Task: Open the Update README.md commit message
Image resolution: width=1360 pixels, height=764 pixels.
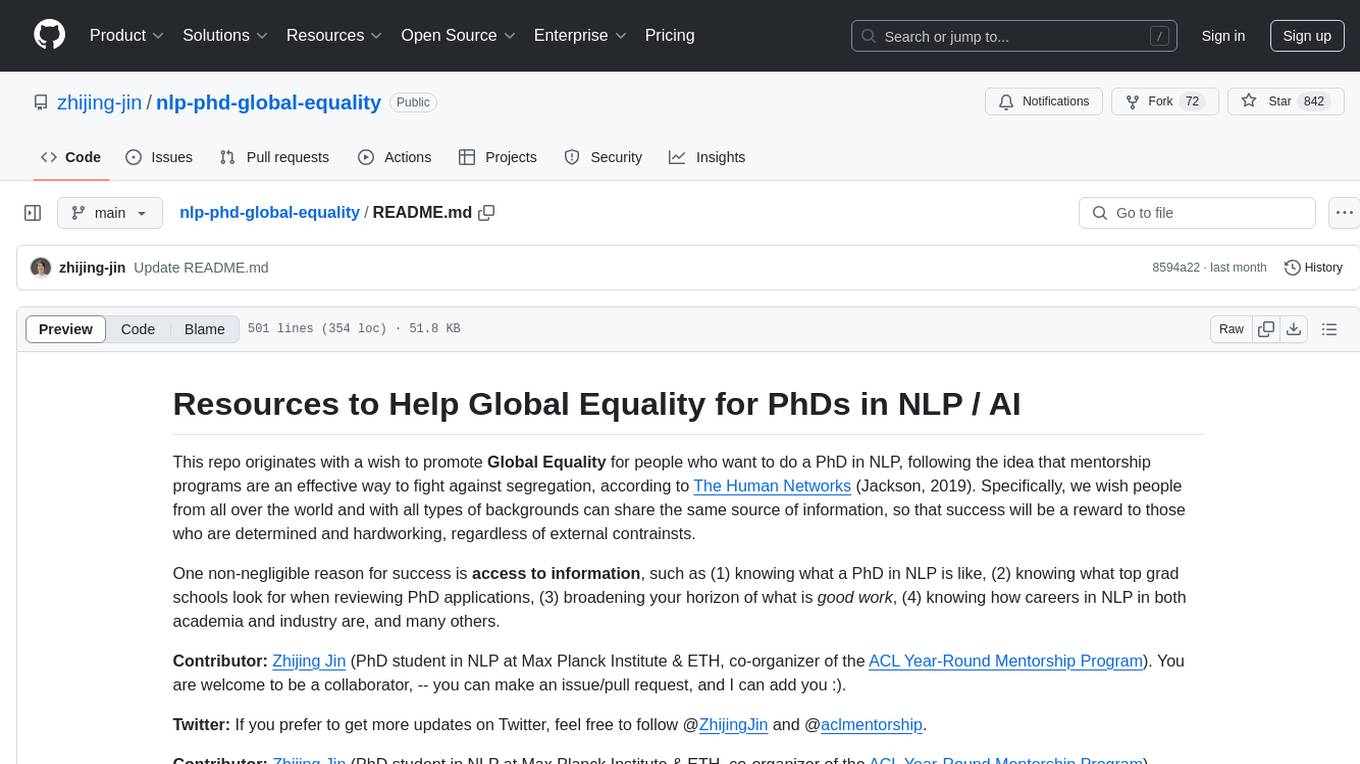Action: [201, 267]
